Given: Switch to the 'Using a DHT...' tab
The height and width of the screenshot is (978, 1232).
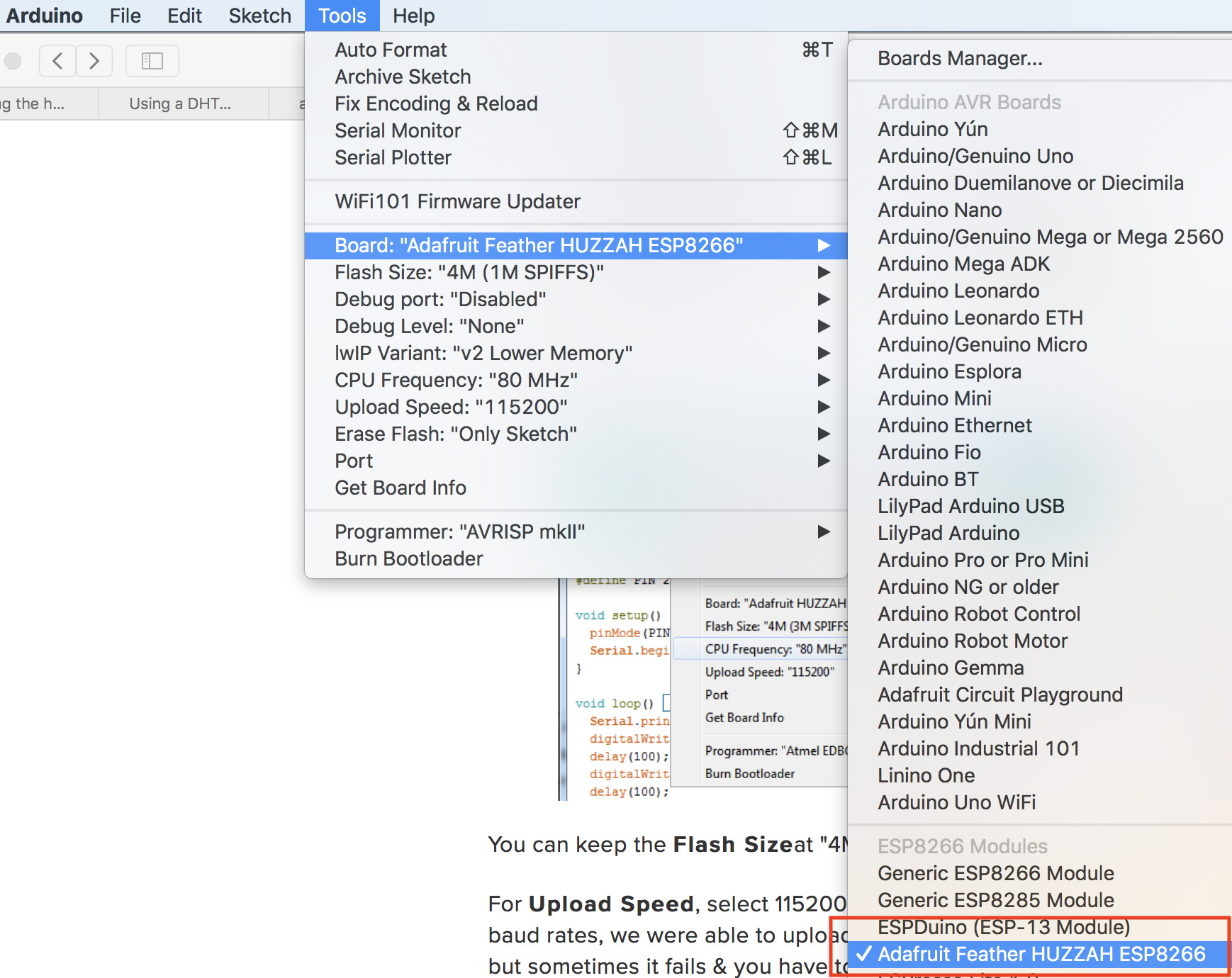Looking at the screenshot, I should coord(180,103).
